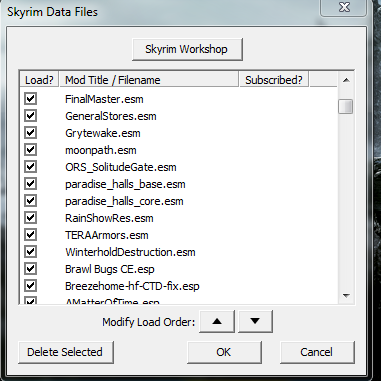Select ORS_SolitudeGate.esm in the list

[121, 167]
